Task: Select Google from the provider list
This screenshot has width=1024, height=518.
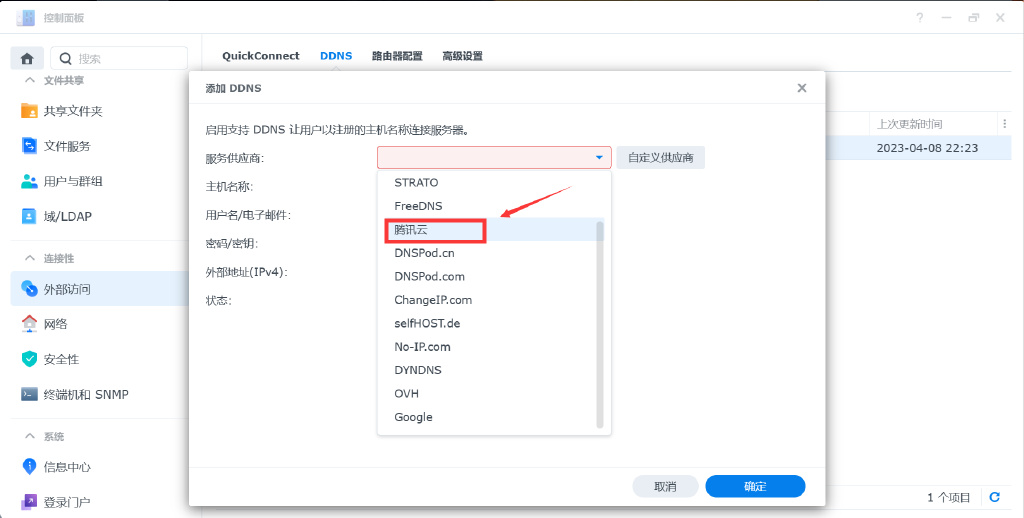Action: (x=490, y=417)
